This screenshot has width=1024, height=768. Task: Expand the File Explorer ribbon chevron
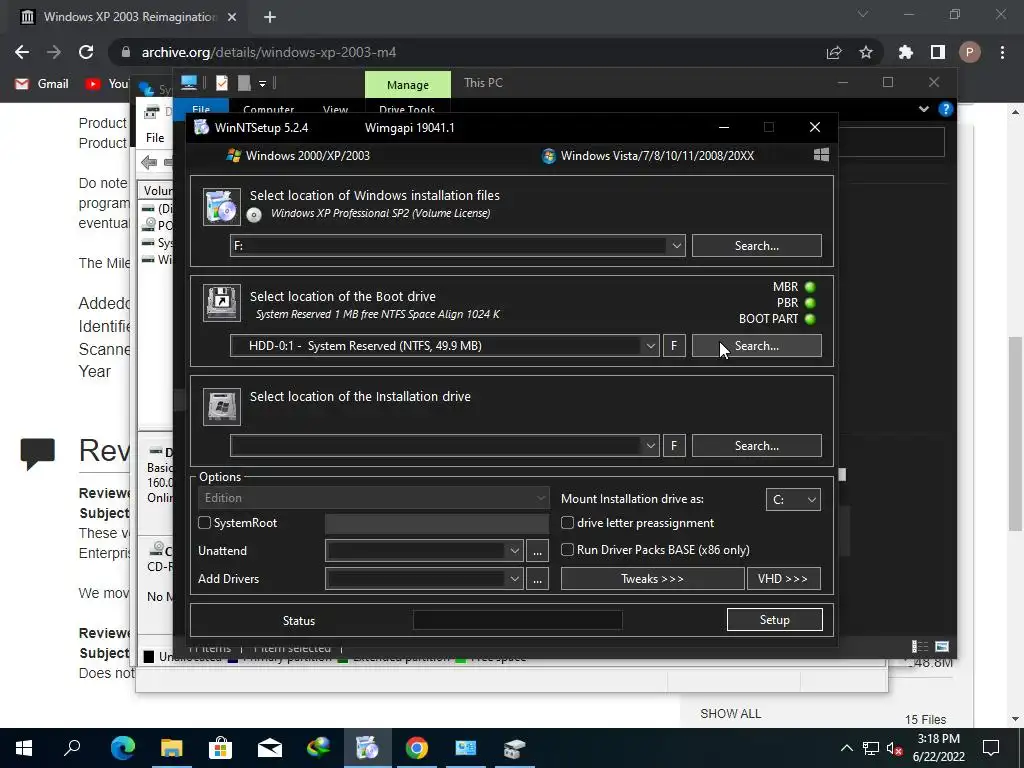pos(923,109)
